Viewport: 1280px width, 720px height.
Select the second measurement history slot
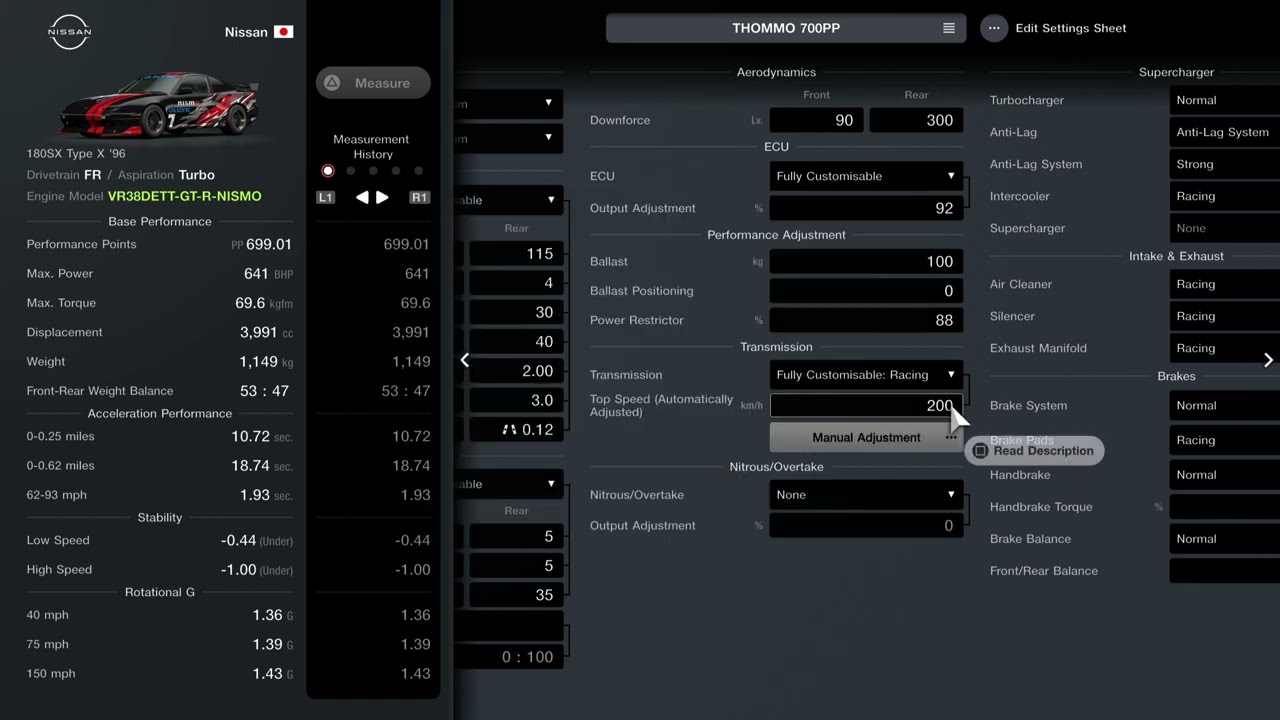click(x=350, y=171)
